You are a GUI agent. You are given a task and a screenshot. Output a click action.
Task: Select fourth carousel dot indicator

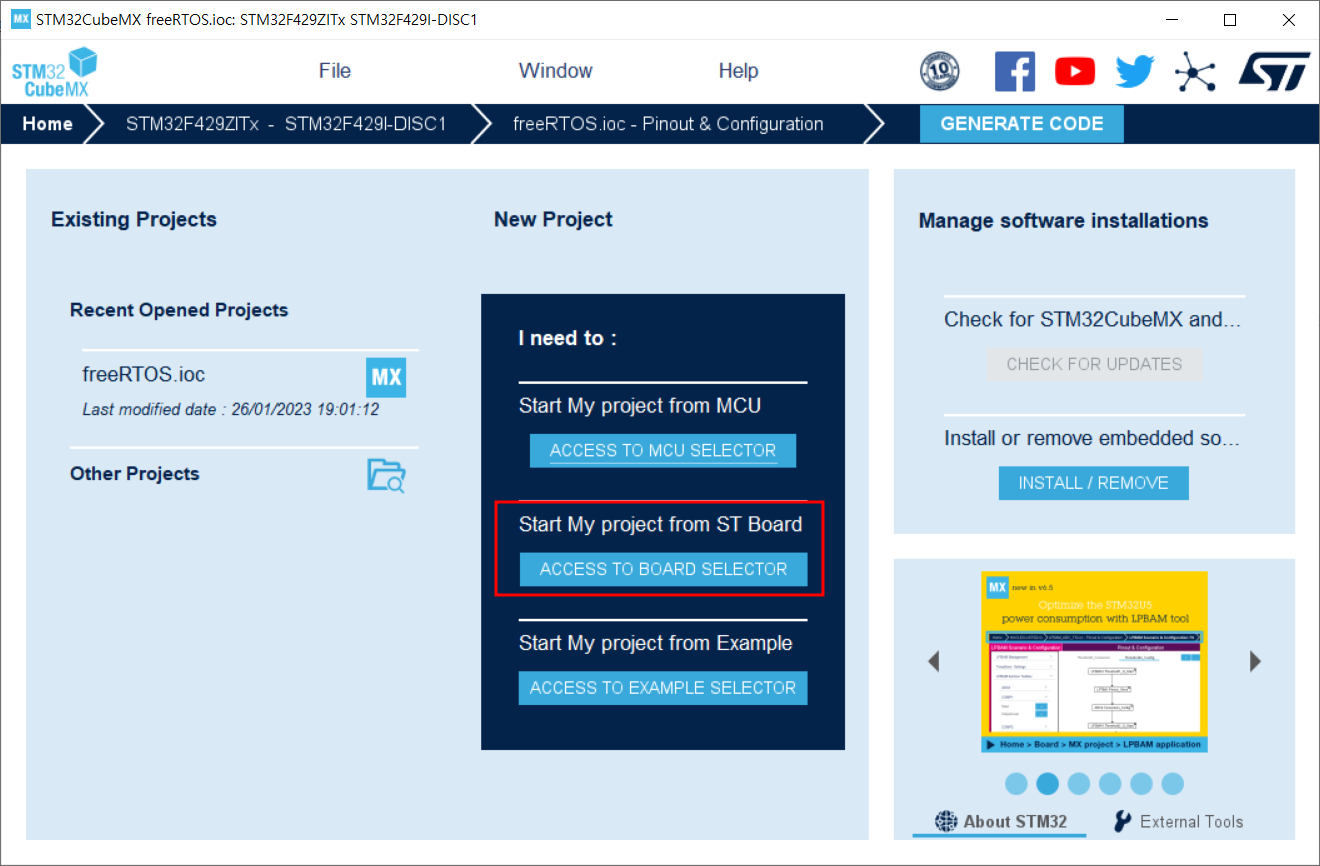click(x=1110, y=783)
